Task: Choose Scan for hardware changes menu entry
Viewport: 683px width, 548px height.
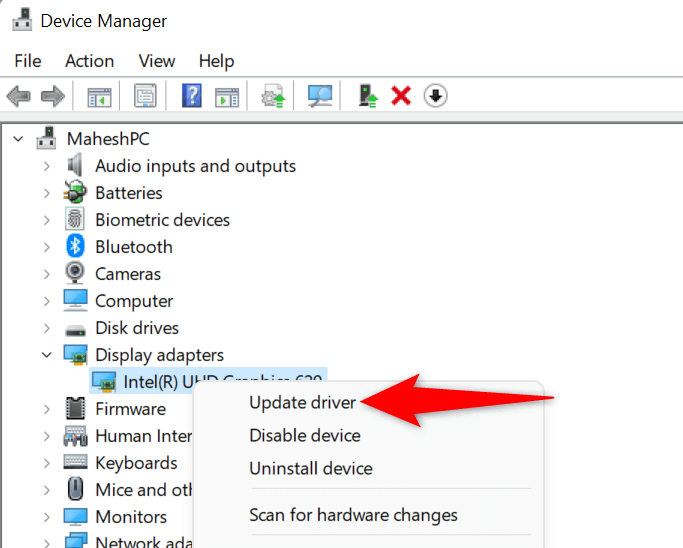Action: pos(353,515)
